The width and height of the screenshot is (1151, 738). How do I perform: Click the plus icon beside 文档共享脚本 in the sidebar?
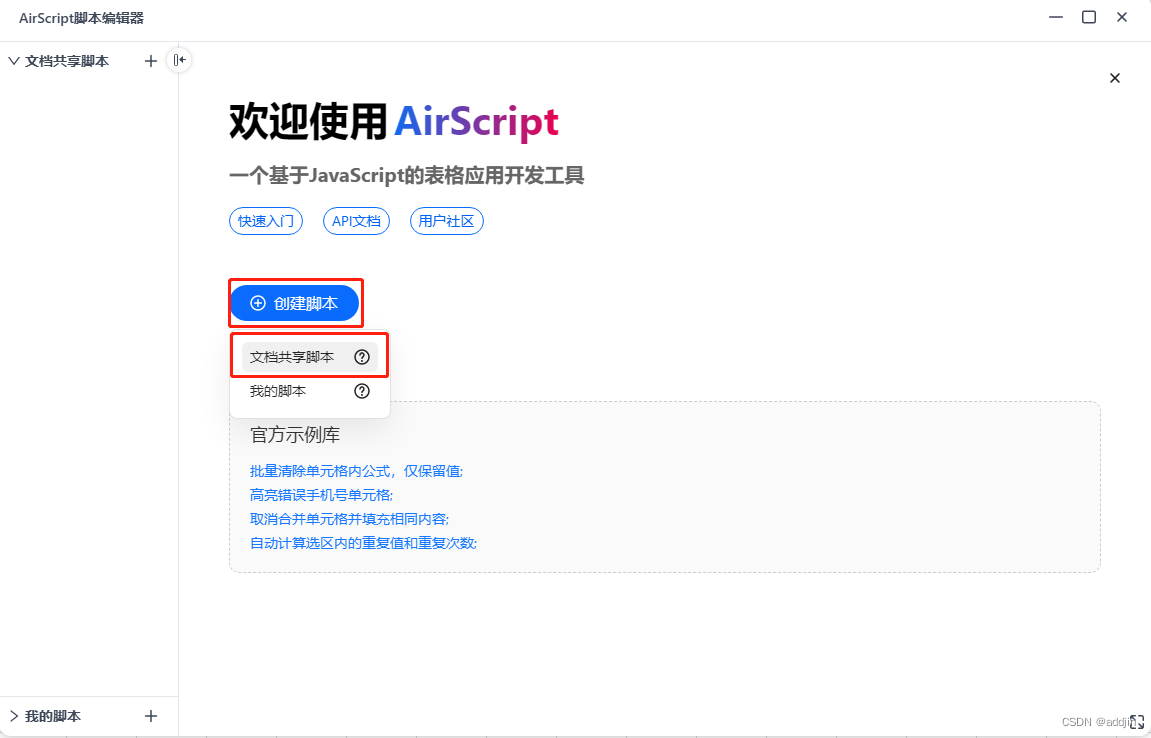(151, 61)
